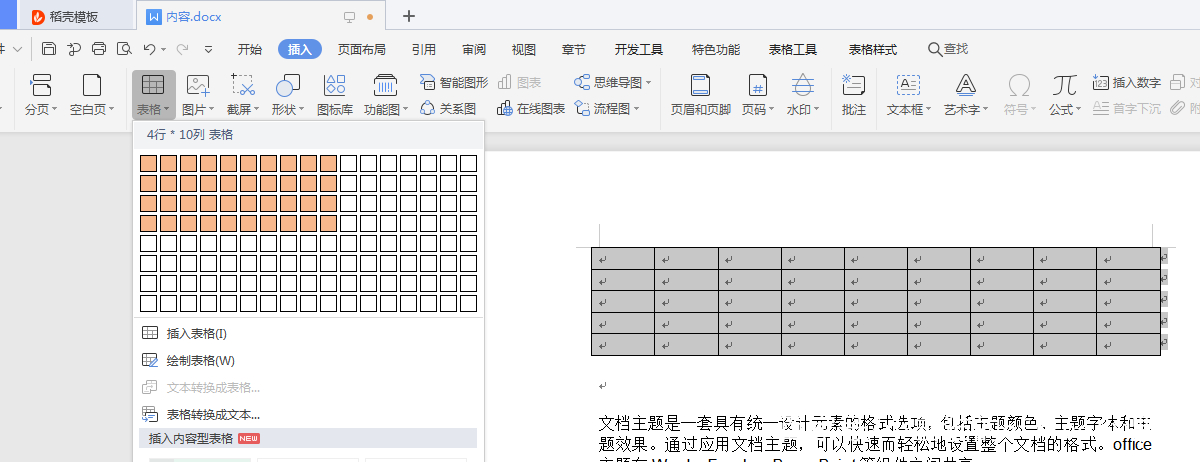Open the quick access toolbar customize arrow
The height and width of the screenshot is (462, 1200).
click(208, 49)
